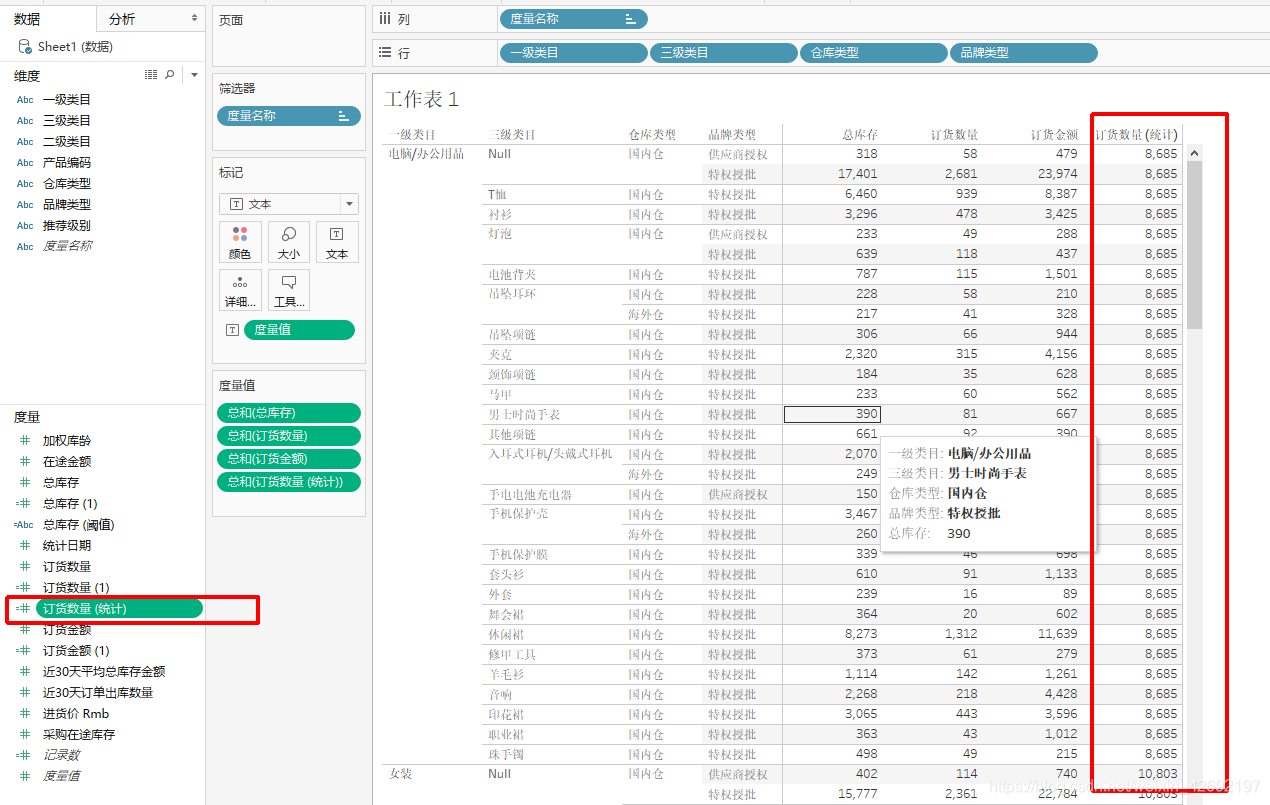
Task: Click the columns shelf icon beside 列
Action: click(x=385, y=19)
